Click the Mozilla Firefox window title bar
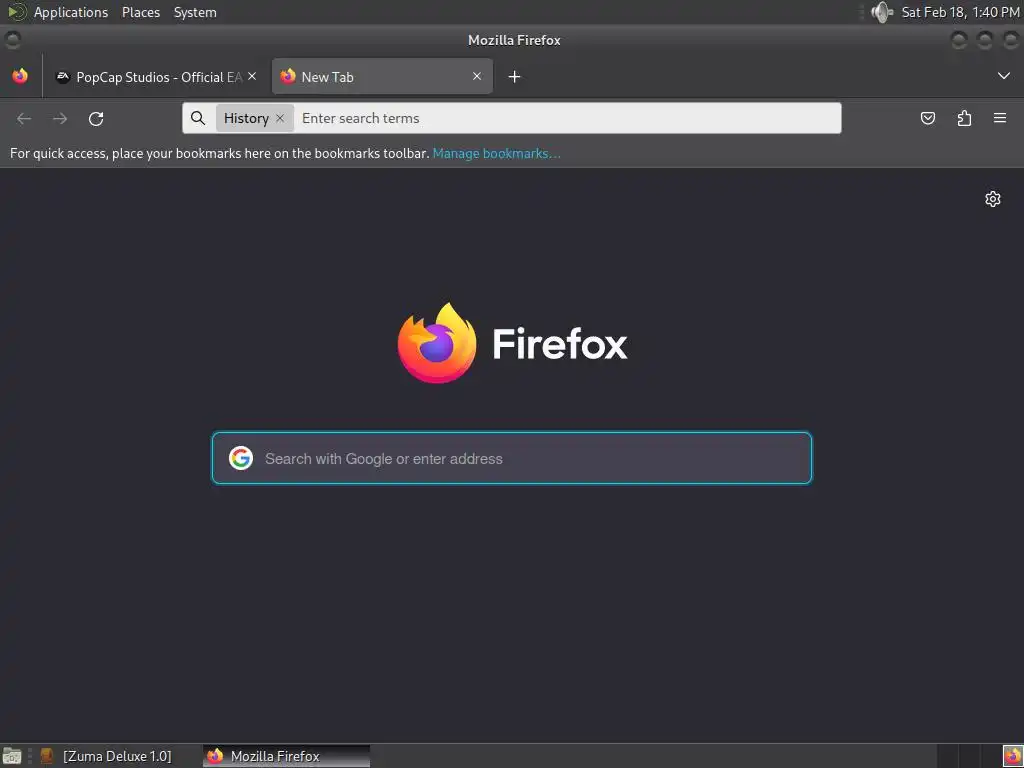This screenshot has height=768, width=1024. click(514, 40)
